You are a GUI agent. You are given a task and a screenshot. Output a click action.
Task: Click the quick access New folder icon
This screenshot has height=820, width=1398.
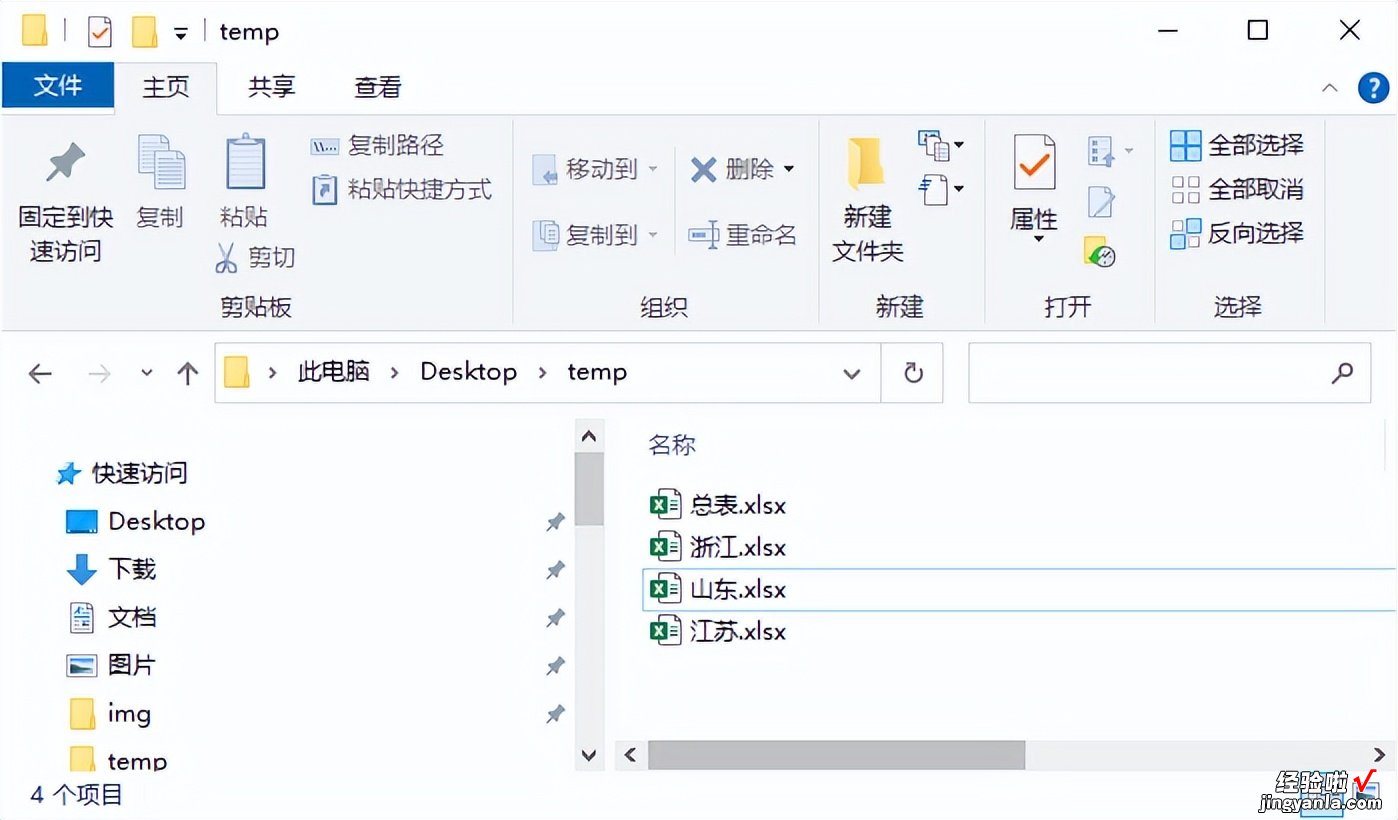tap(145, 32)
